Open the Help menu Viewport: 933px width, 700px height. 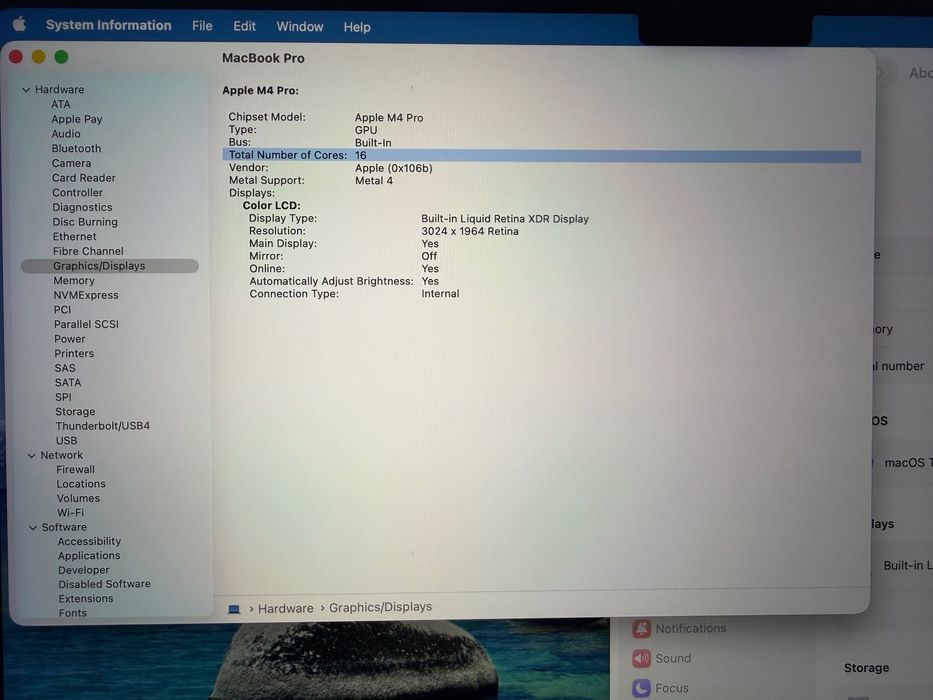click(x=357, y=27)
